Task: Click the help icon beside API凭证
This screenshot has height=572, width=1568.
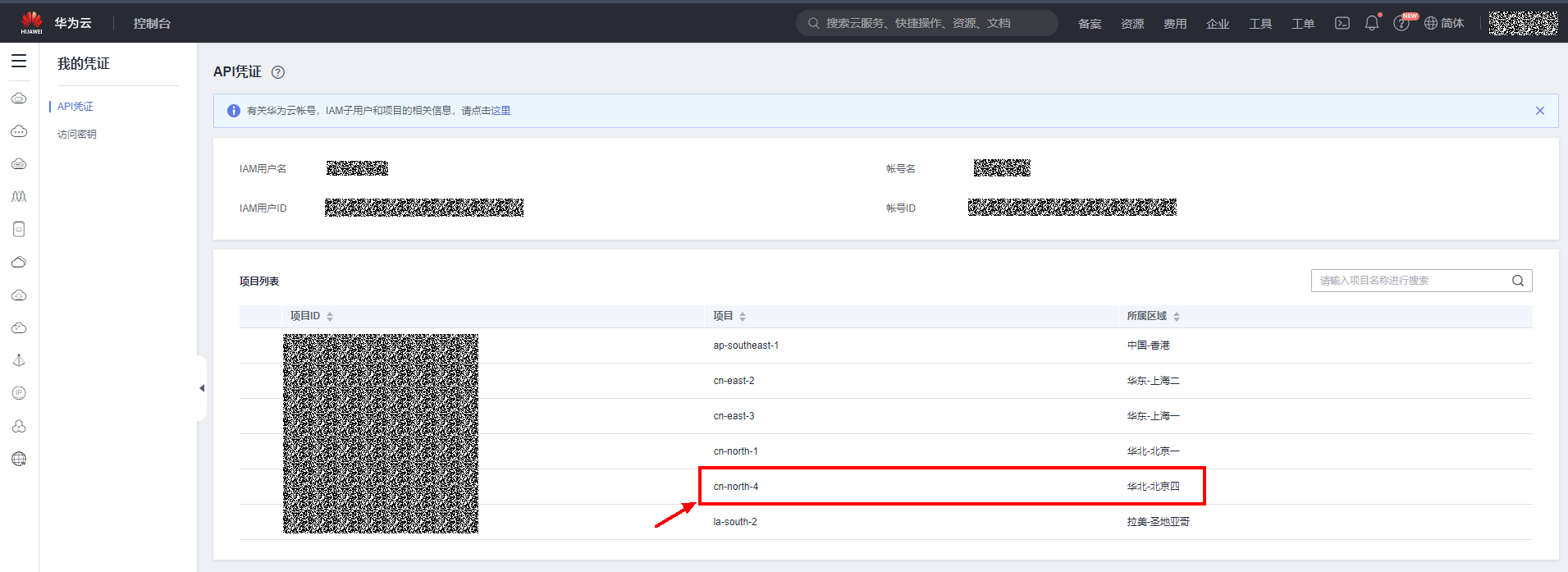Action: tap(278, 72)
